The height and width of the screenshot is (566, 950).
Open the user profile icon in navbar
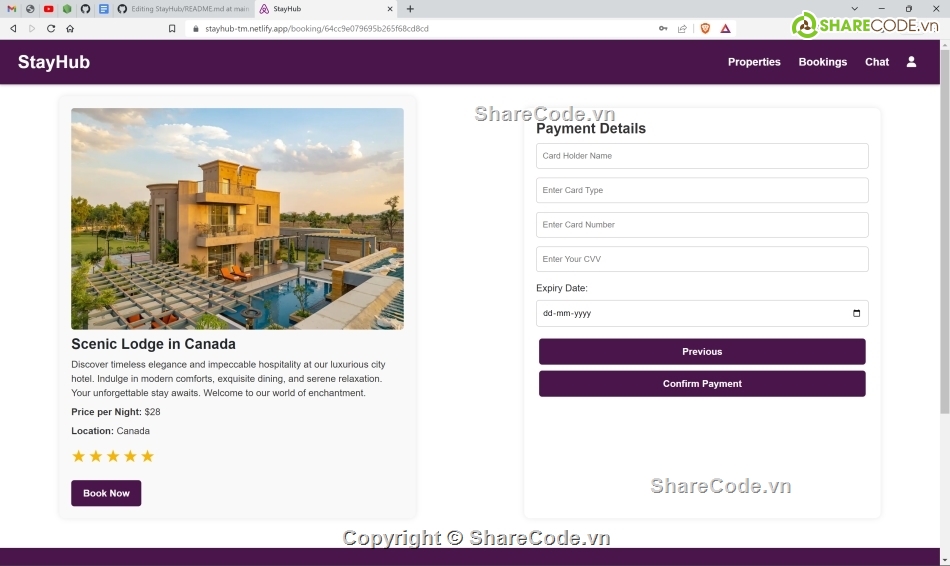[911, 62]
